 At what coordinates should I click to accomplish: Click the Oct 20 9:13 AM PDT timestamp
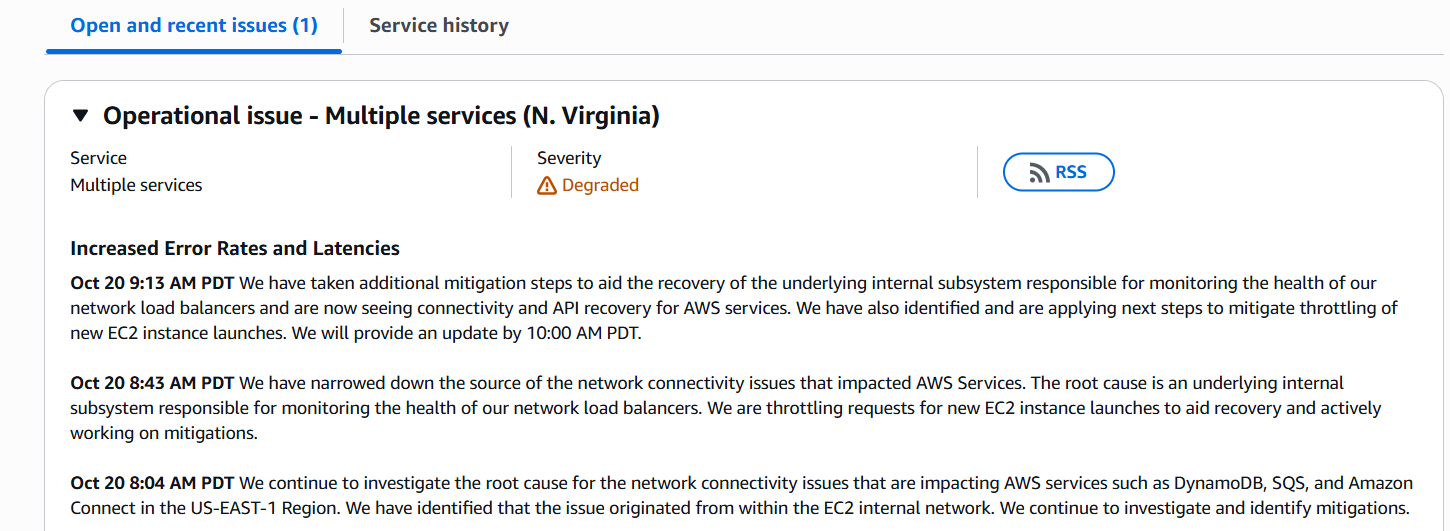152,283
